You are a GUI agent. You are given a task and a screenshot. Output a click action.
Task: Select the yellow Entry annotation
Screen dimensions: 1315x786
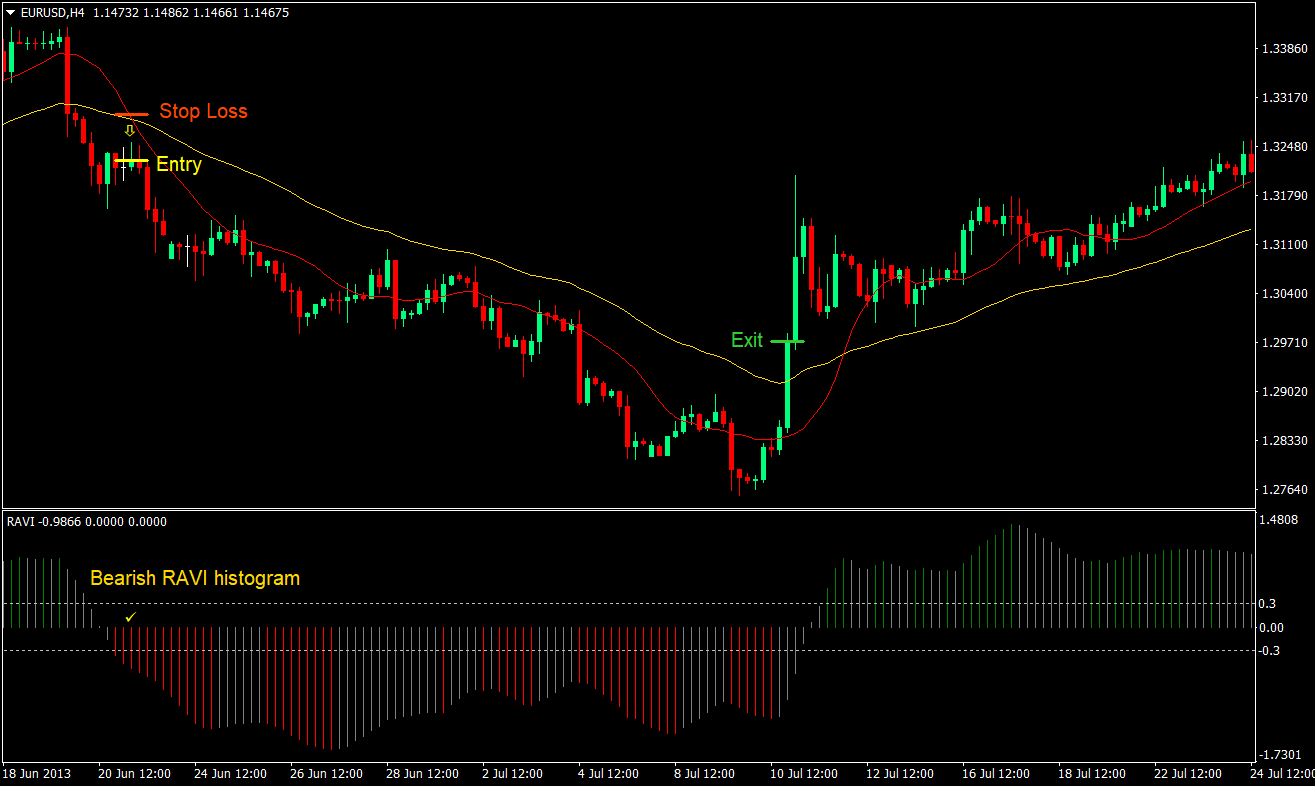pos(179,164)
